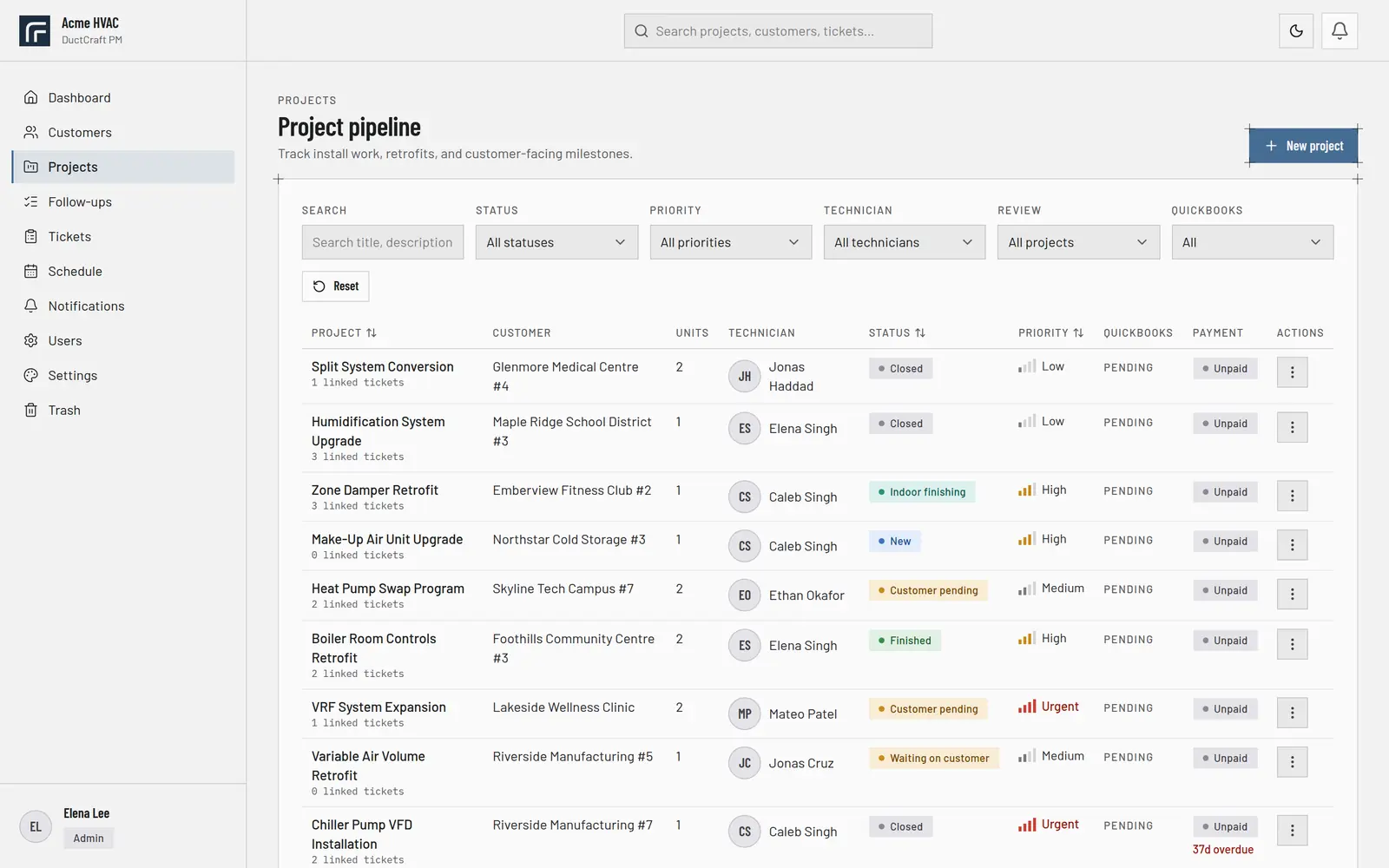Open the Zone Damper Retrofit project

(375, 490)
